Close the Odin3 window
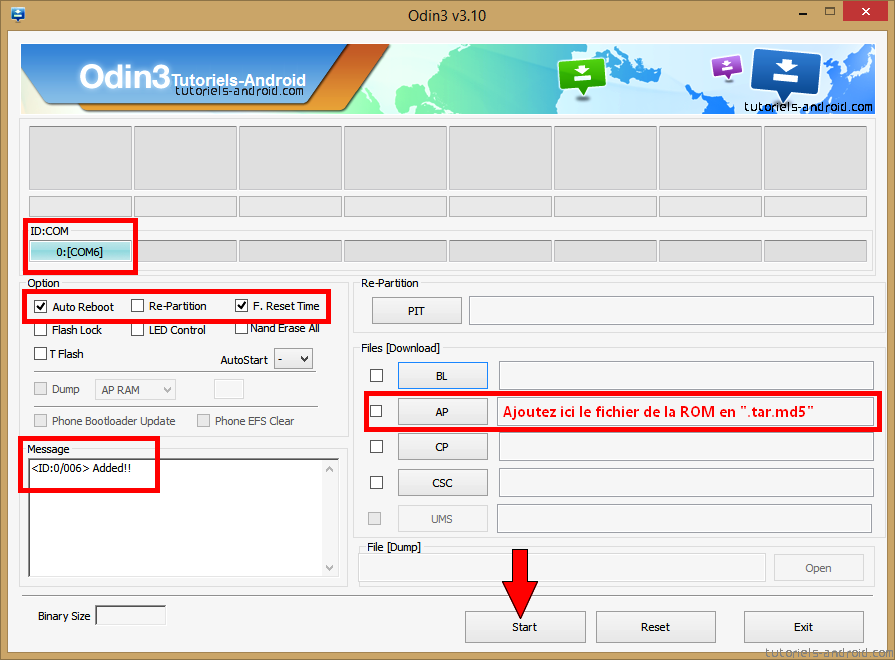Viewport: 895px width, 660px height. coord(865,11)
